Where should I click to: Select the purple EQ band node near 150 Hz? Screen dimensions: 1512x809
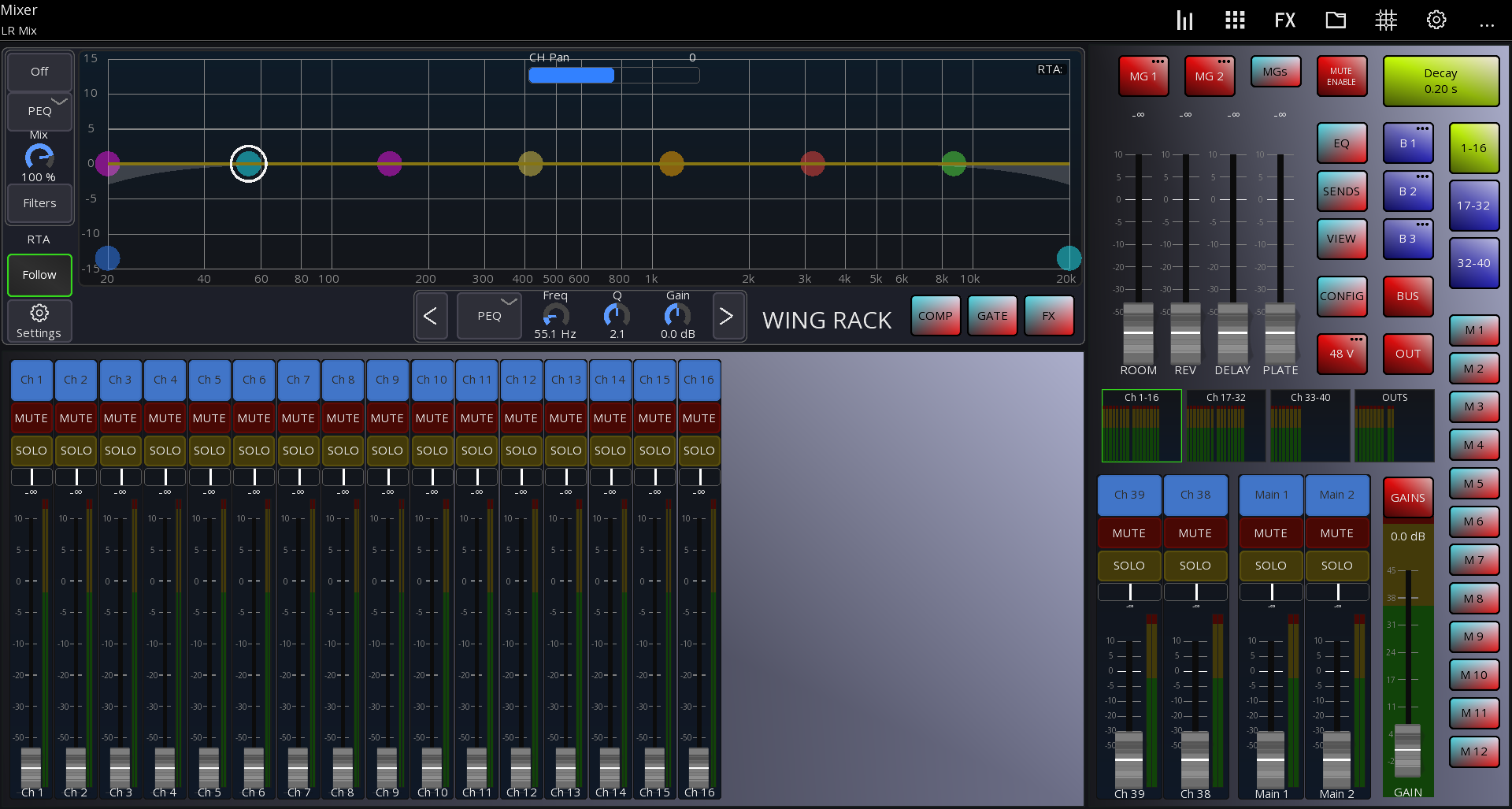pos(389,164)
